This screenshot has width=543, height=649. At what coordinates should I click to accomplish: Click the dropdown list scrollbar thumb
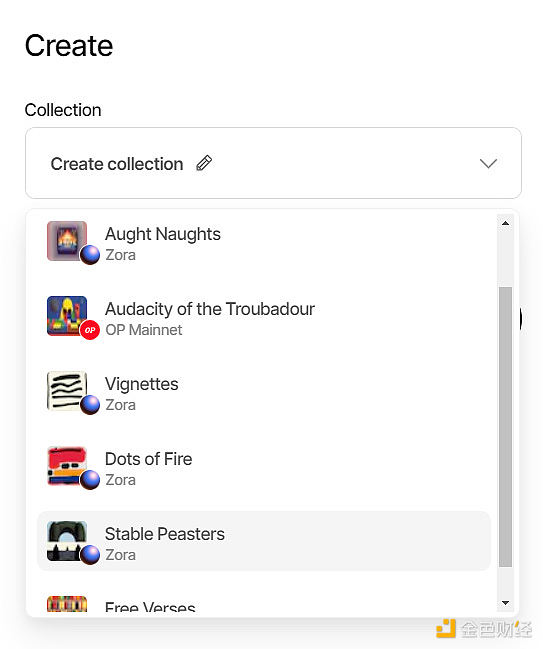pyautogui.click(x=505, y=427)
